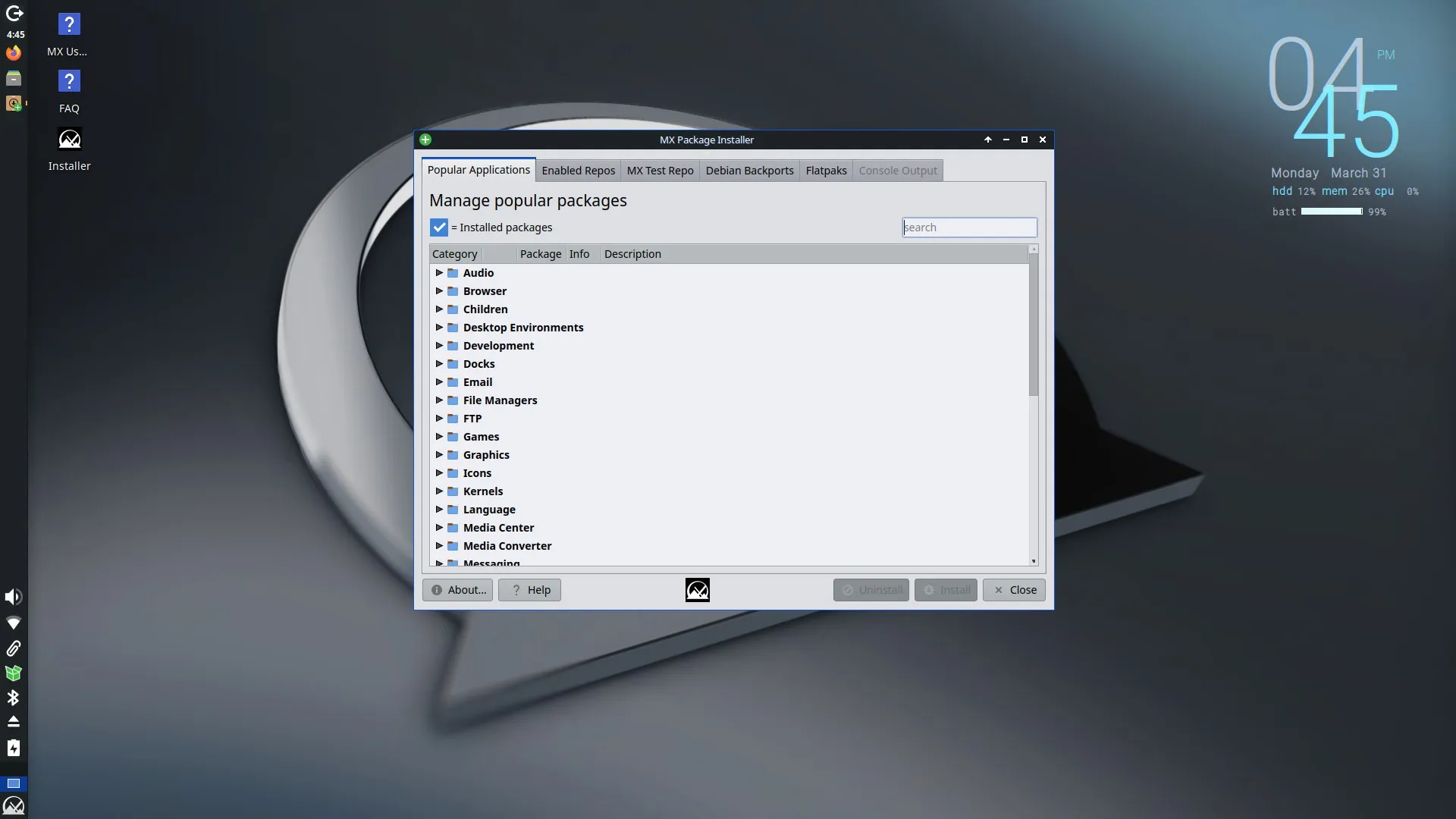Click the Uninstall button
1456x819 pixels.
[x=871, y=590]
